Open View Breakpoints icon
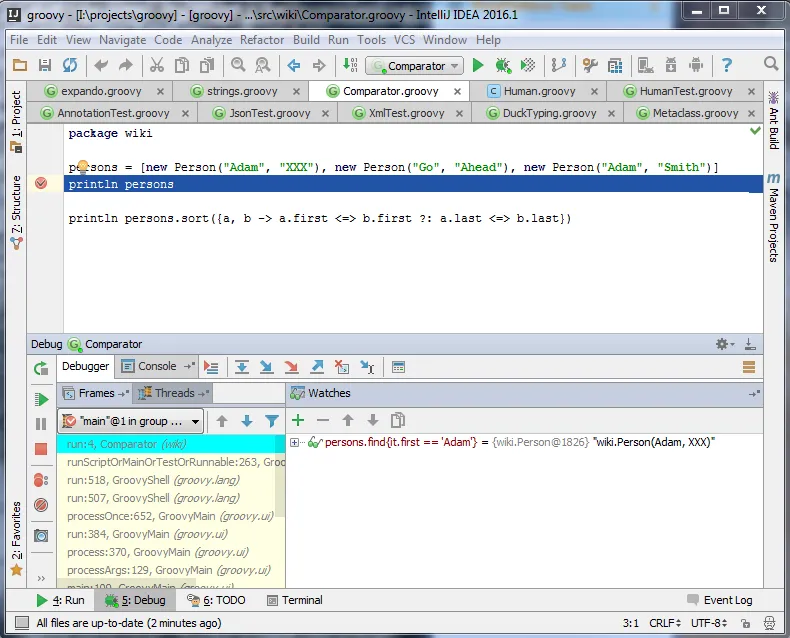The width and height of the screenshot is (790, 638). tap(41, 480)
